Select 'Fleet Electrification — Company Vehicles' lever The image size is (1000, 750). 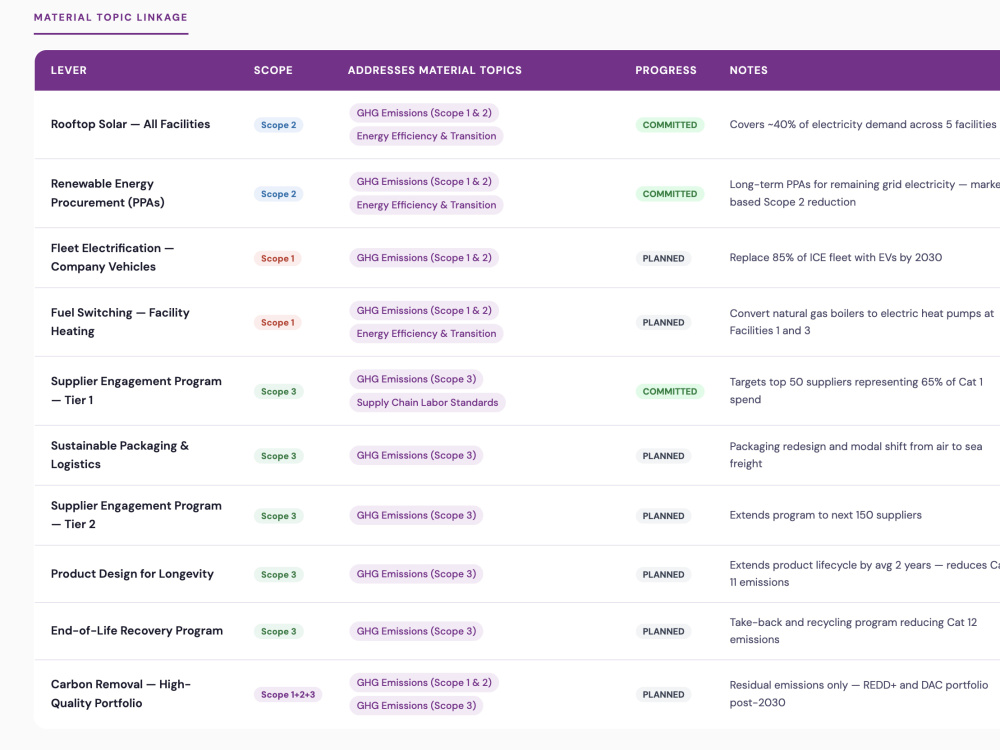[x=112, y=257]
